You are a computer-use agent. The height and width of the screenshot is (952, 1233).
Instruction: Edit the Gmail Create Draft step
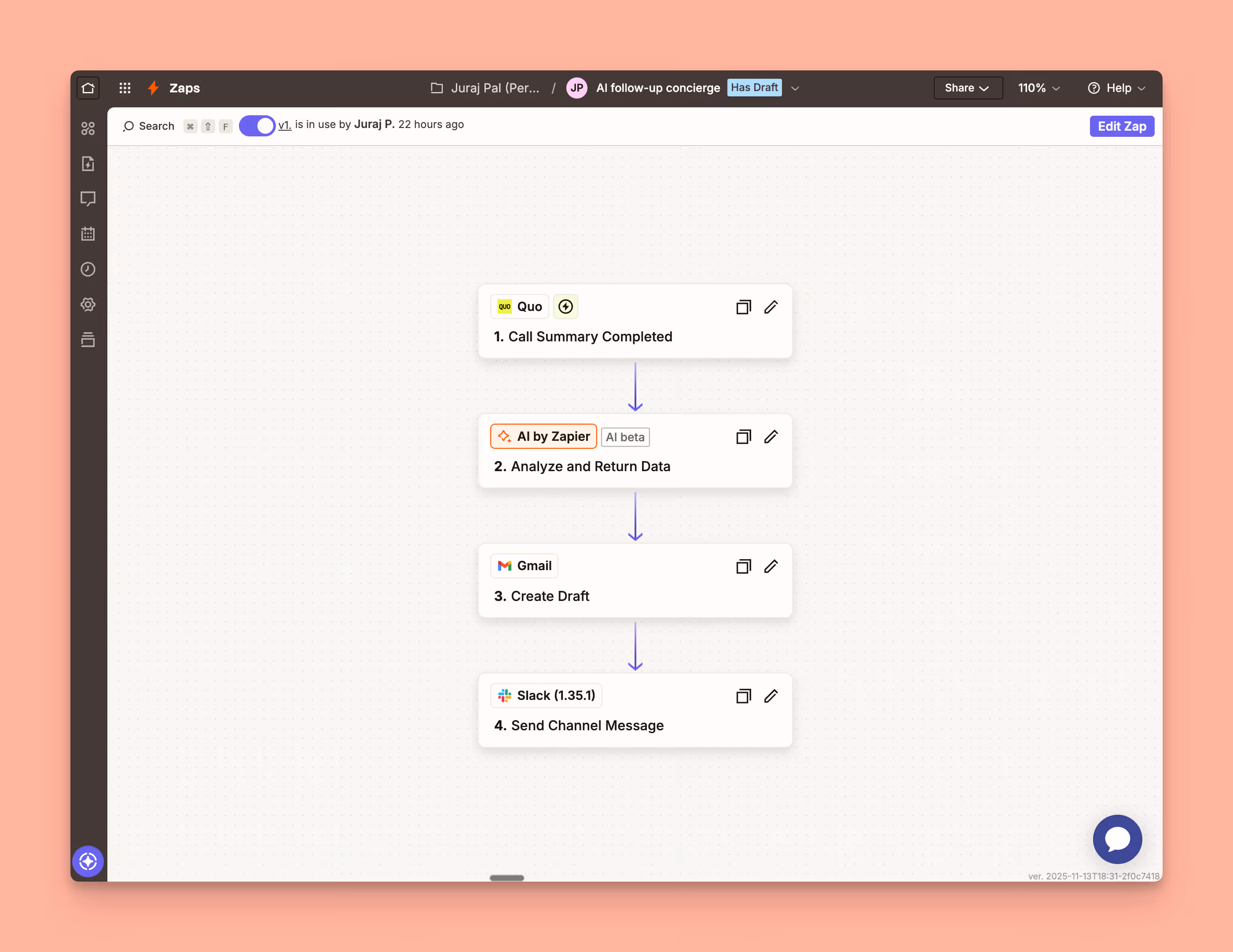click(x=771, y=567)
